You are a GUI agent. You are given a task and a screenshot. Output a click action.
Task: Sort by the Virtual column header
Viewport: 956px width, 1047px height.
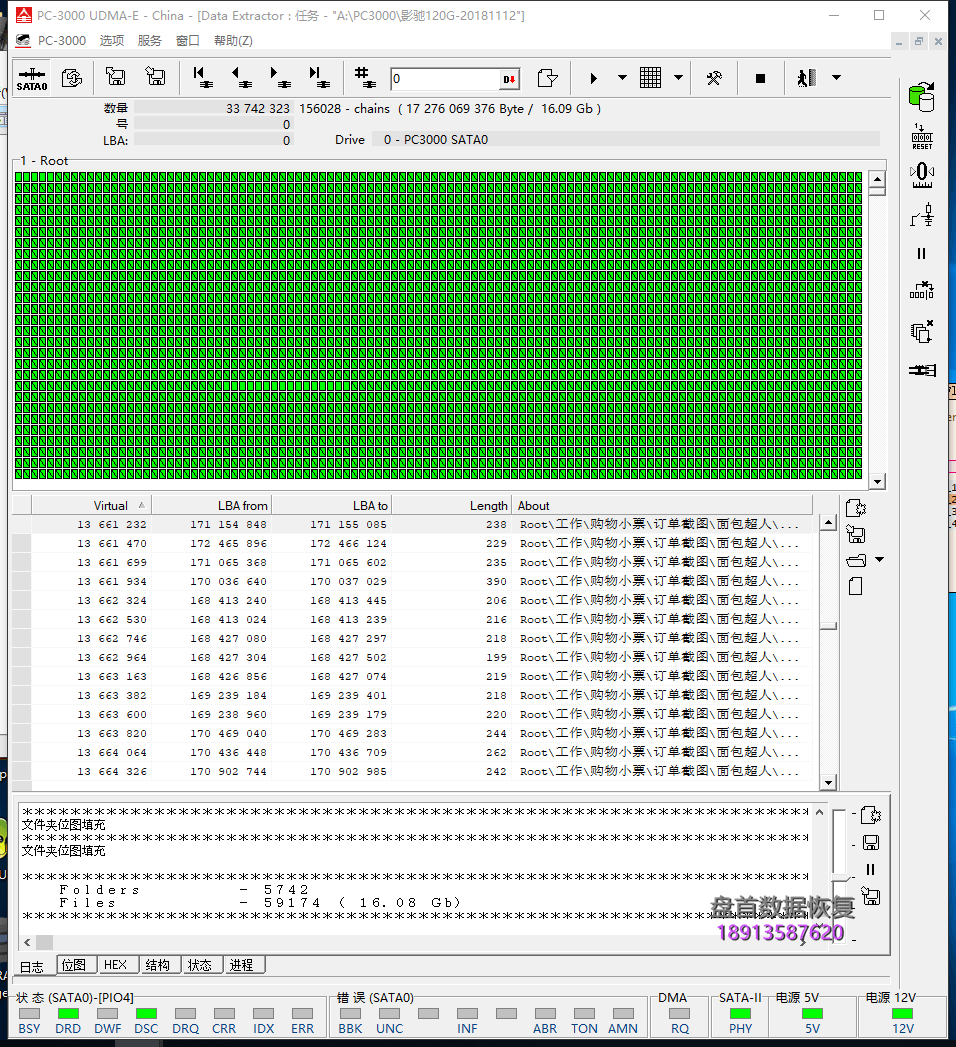91,505
